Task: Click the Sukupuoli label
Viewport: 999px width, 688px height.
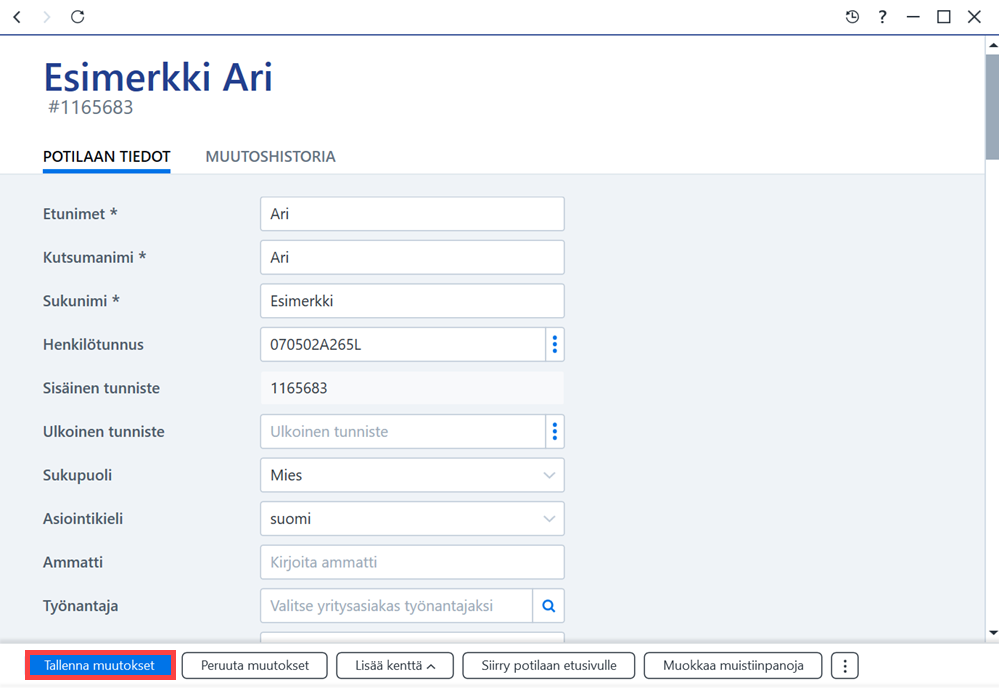Action: [x=77, y=475]
